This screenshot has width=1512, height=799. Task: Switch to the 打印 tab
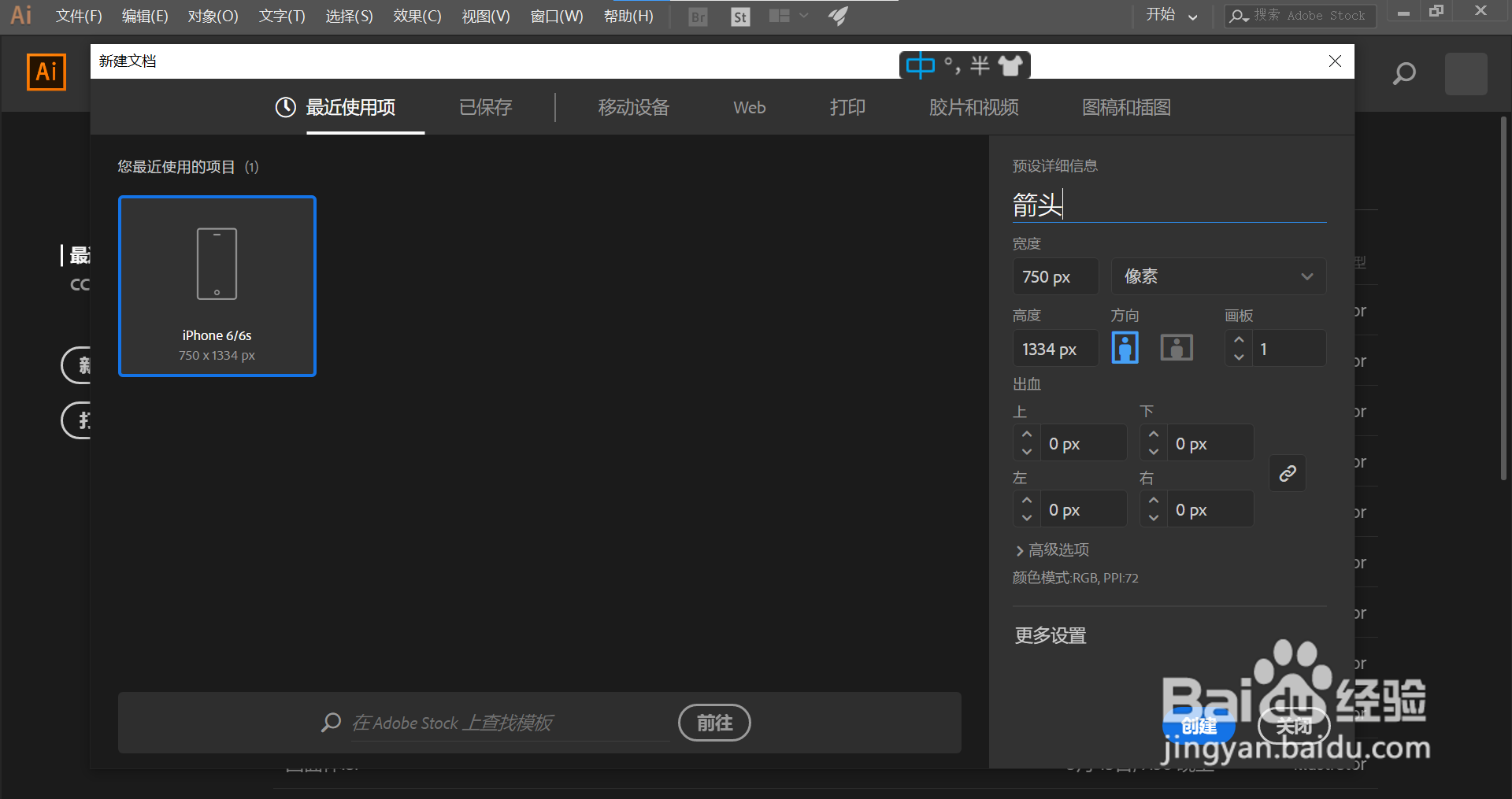(x=847, y=107)
